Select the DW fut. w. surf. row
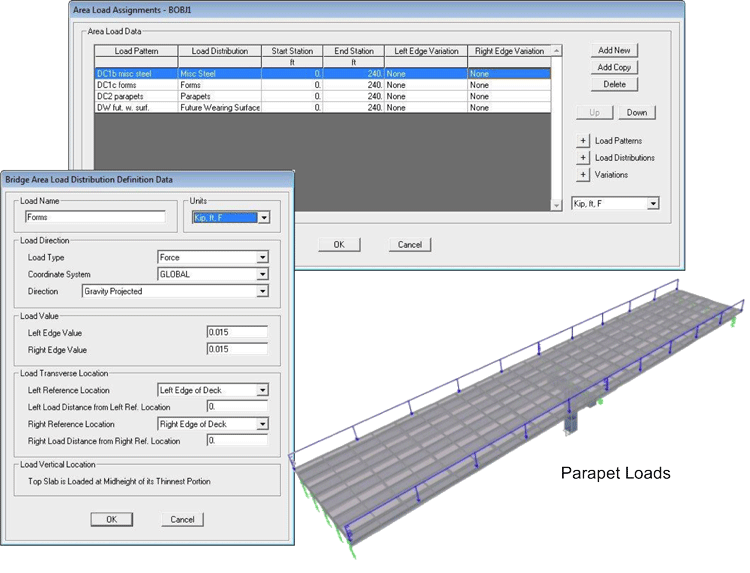This screenshot has width=750, height=573. point(135,108)
